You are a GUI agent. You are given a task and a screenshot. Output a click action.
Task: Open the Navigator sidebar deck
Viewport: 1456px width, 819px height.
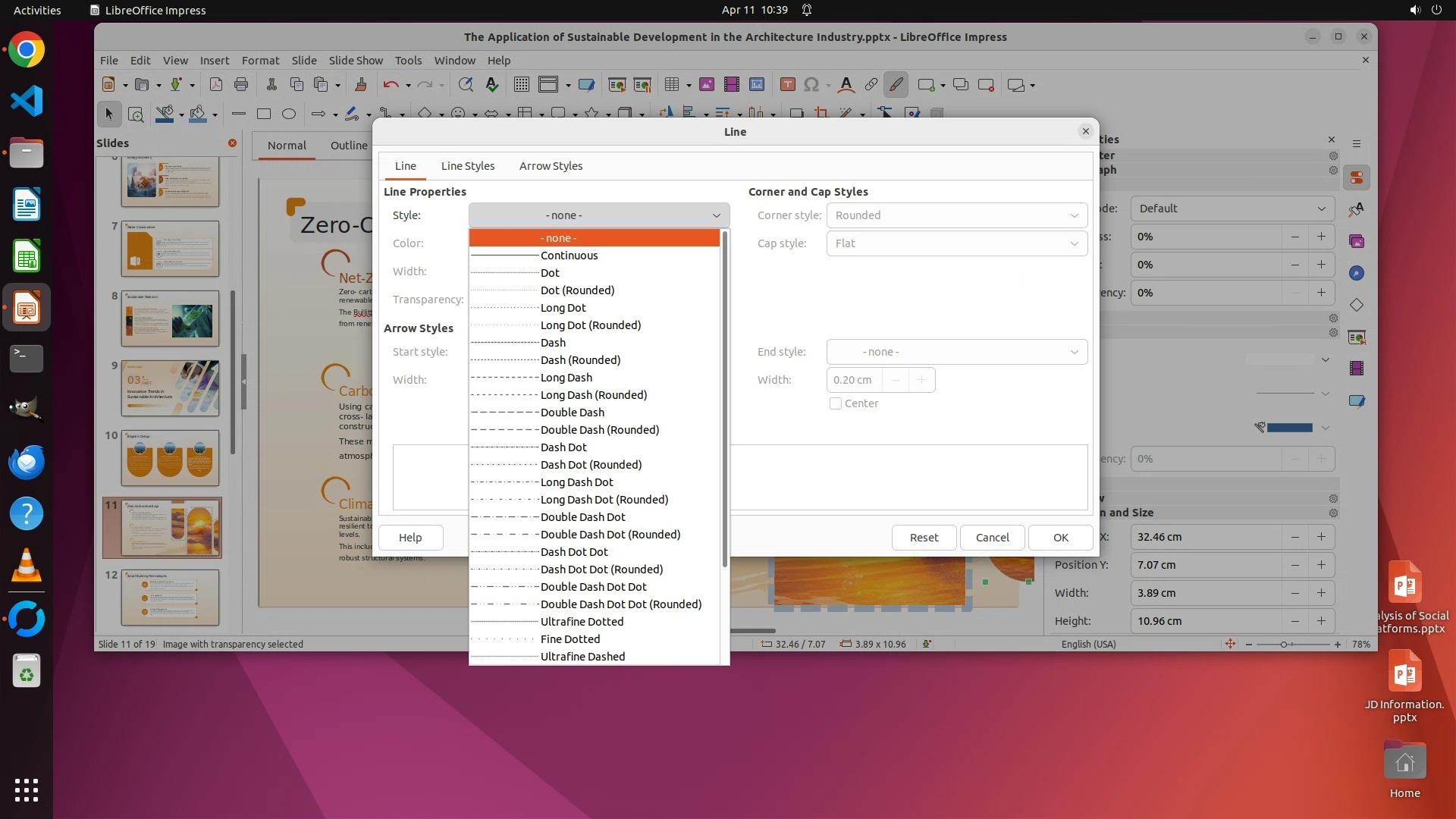coord(1357,273)
